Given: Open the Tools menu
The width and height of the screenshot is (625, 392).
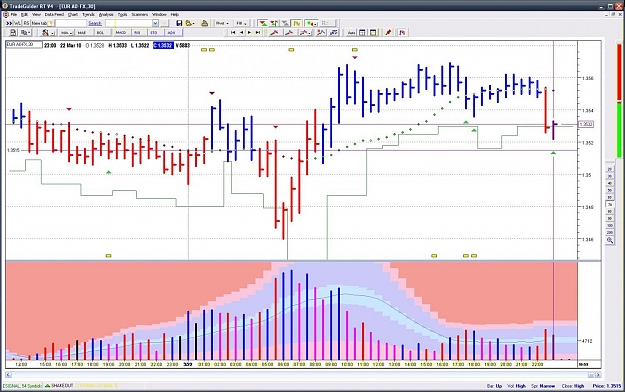Looking at the screenshot, I should (122, 14).
